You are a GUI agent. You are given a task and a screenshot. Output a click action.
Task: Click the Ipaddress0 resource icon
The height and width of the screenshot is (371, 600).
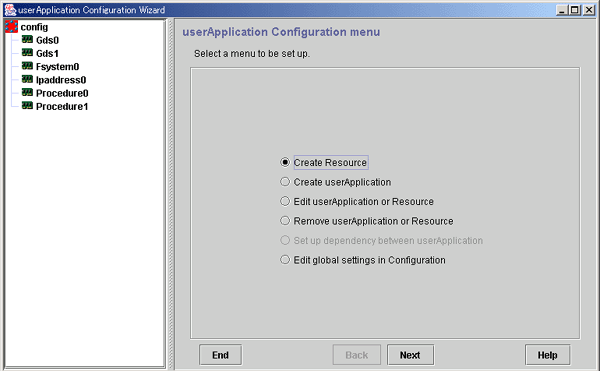[27, 80]
